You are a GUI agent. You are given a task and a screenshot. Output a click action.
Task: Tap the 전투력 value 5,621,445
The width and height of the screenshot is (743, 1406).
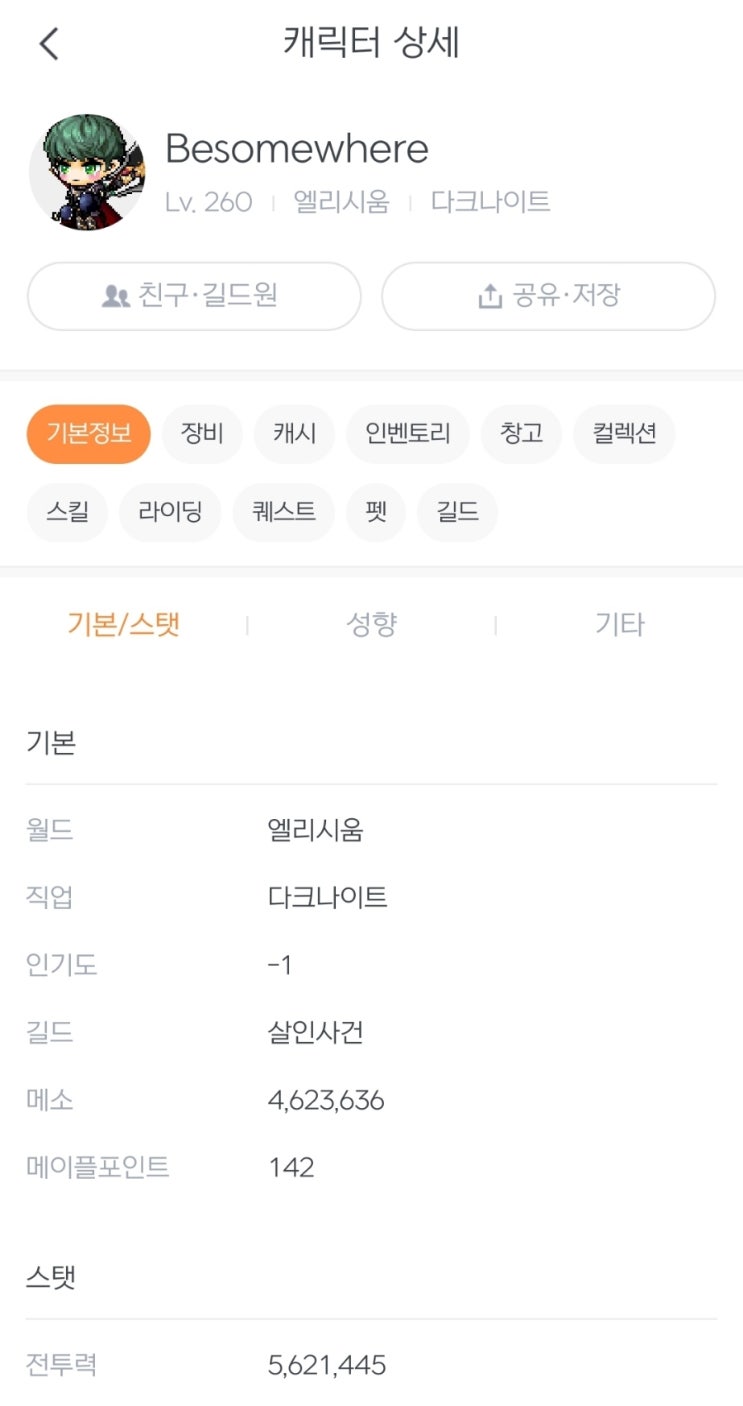click(x=327, y=1365)
